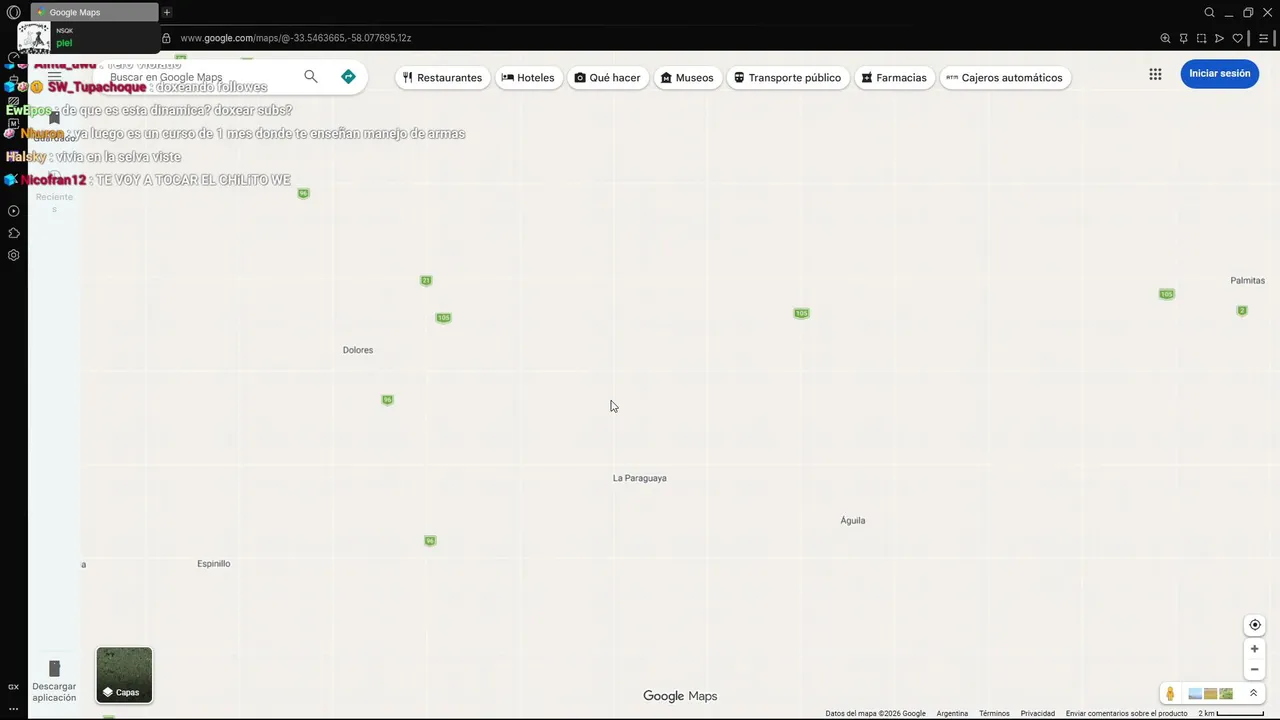Open Enviar comentarios sobre el producto link
The width and height of the screenshot is (1280, 720).
coord(1126,713)
